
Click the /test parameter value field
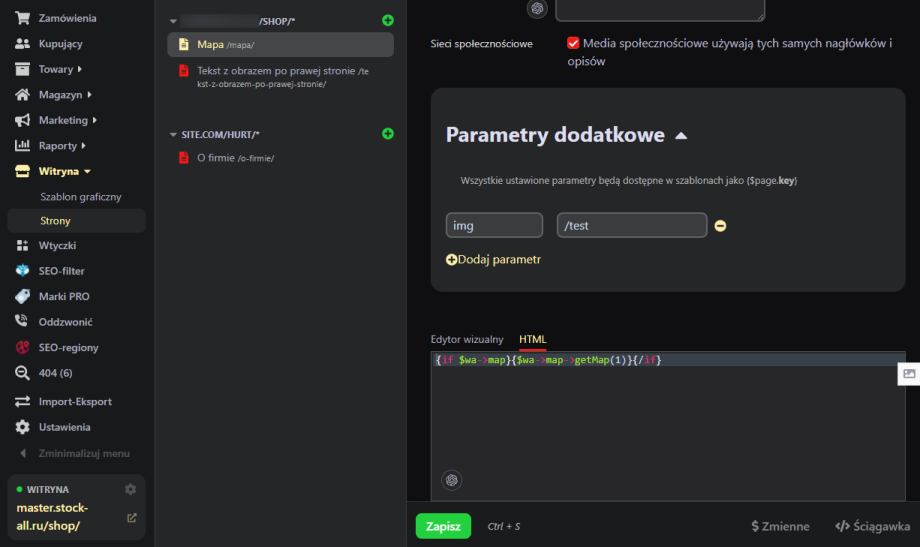pyautogui.click(x=631, y=225)
